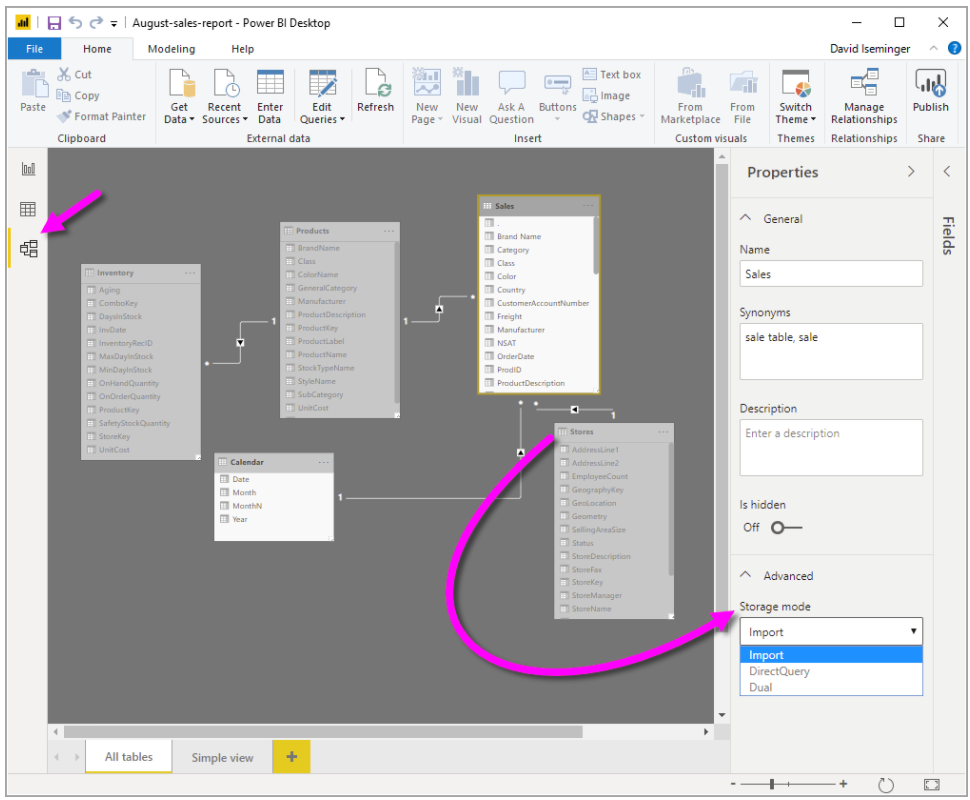Adjust the zoom slider handle

coord(771,784)
